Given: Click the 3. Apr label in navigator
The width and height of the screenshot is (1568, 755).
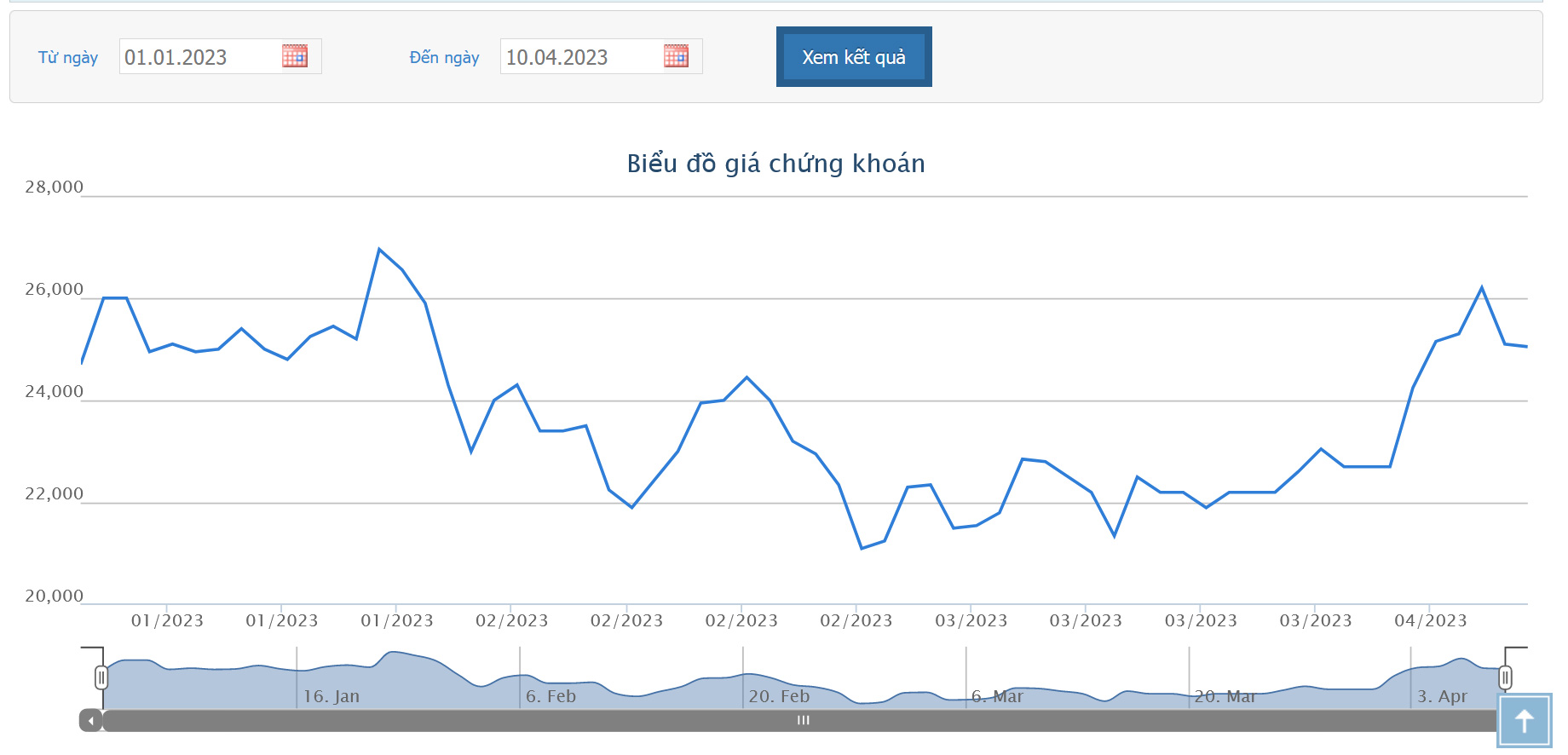Looking at the screenshot, I should coord(1442,696).
